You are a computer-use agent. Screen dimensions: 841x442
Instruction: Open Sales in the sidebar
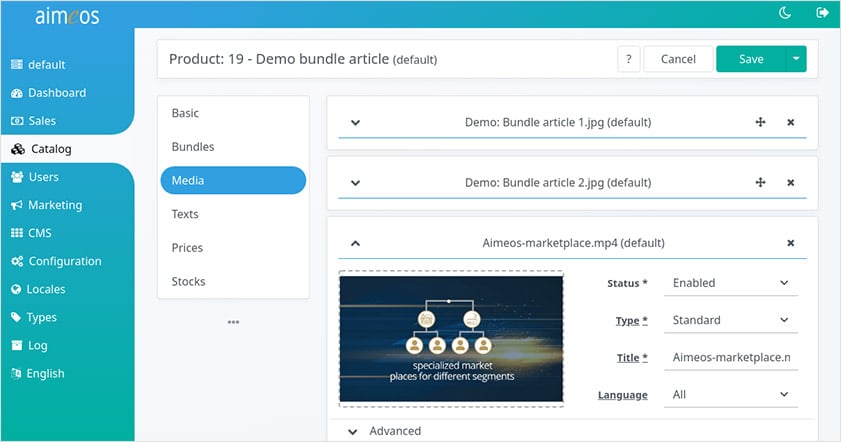(x=33, y=121)
